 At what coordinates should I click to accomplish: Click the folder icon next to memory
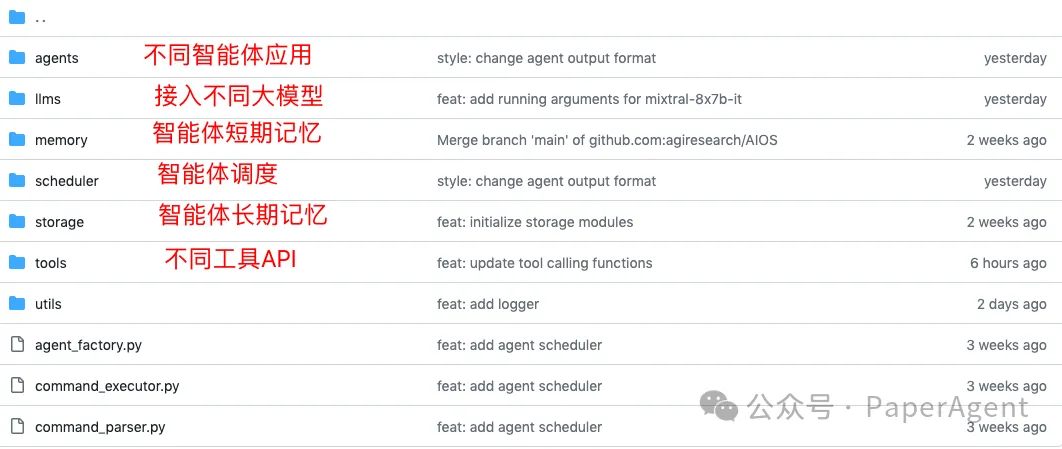[x=16, y=140]
